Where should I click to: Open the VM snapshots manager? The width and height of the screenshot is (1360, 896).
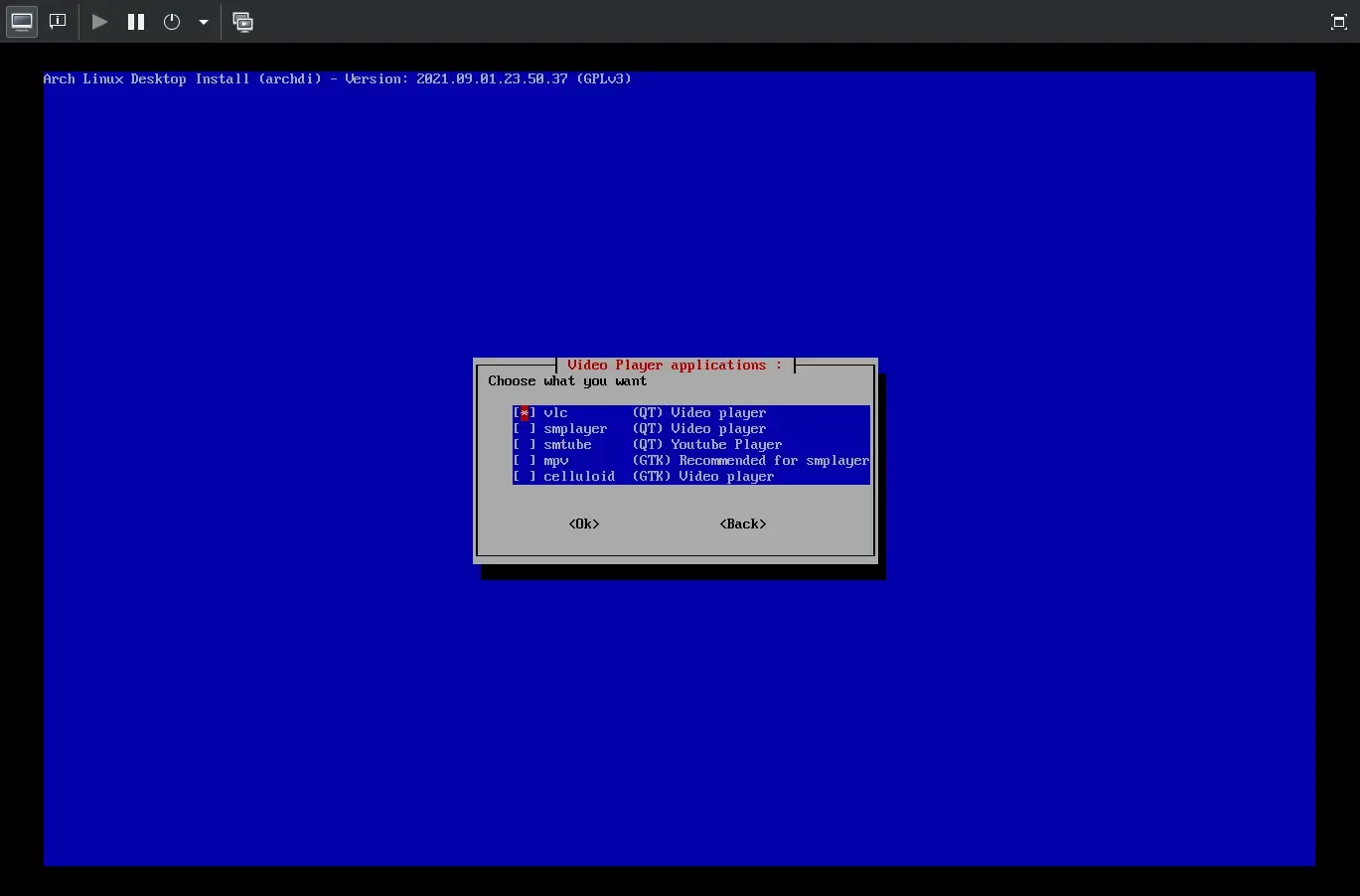[x=242, y=21]
